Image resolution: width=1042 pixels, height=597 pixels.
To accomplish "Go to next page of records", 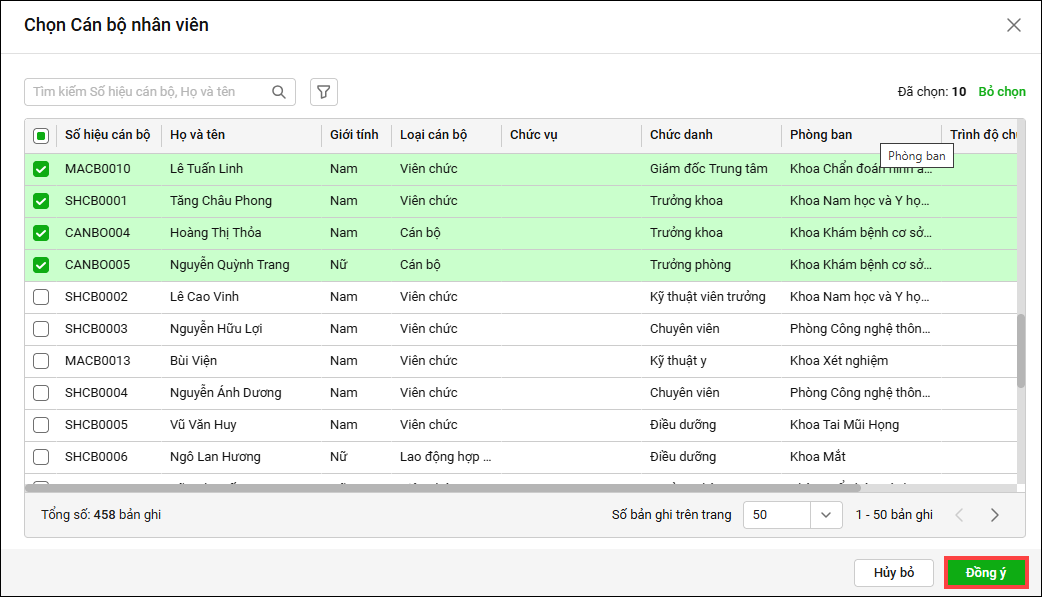I will coord(994,515).
